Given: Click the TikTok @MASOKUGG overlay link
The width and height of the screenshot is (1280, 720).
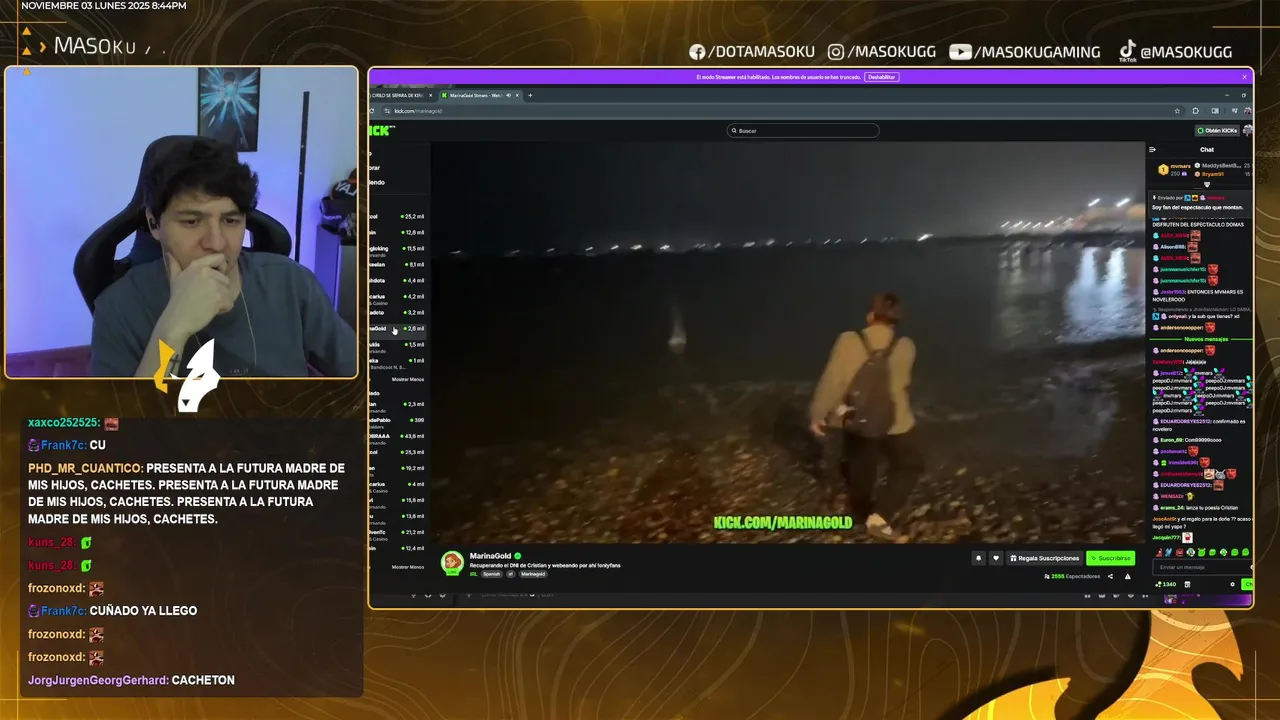Looking at the screenshot, I should (1175, 51).
